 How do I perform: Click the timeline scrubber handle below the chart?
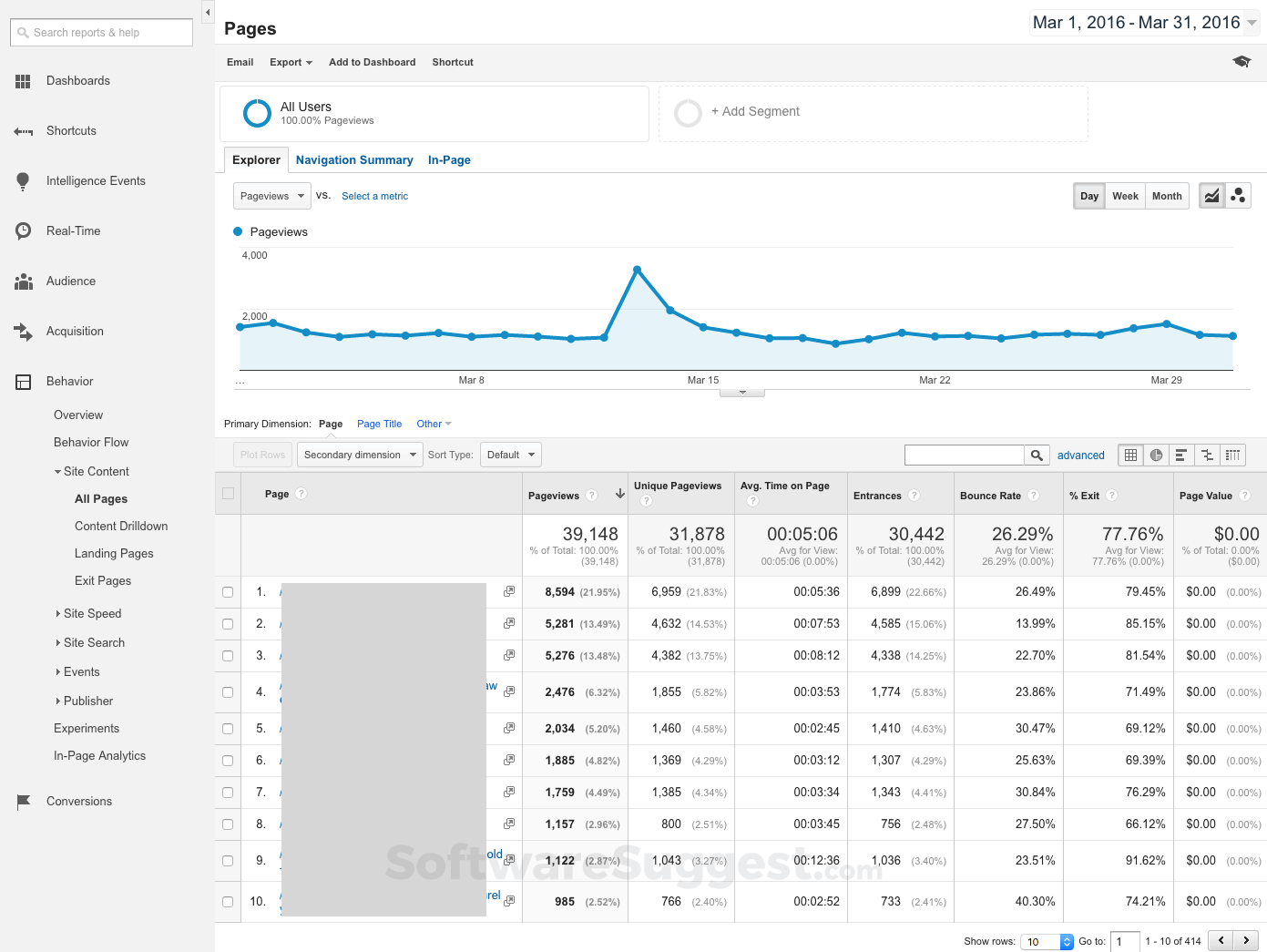pyautogui.click(x=741, y=390)
